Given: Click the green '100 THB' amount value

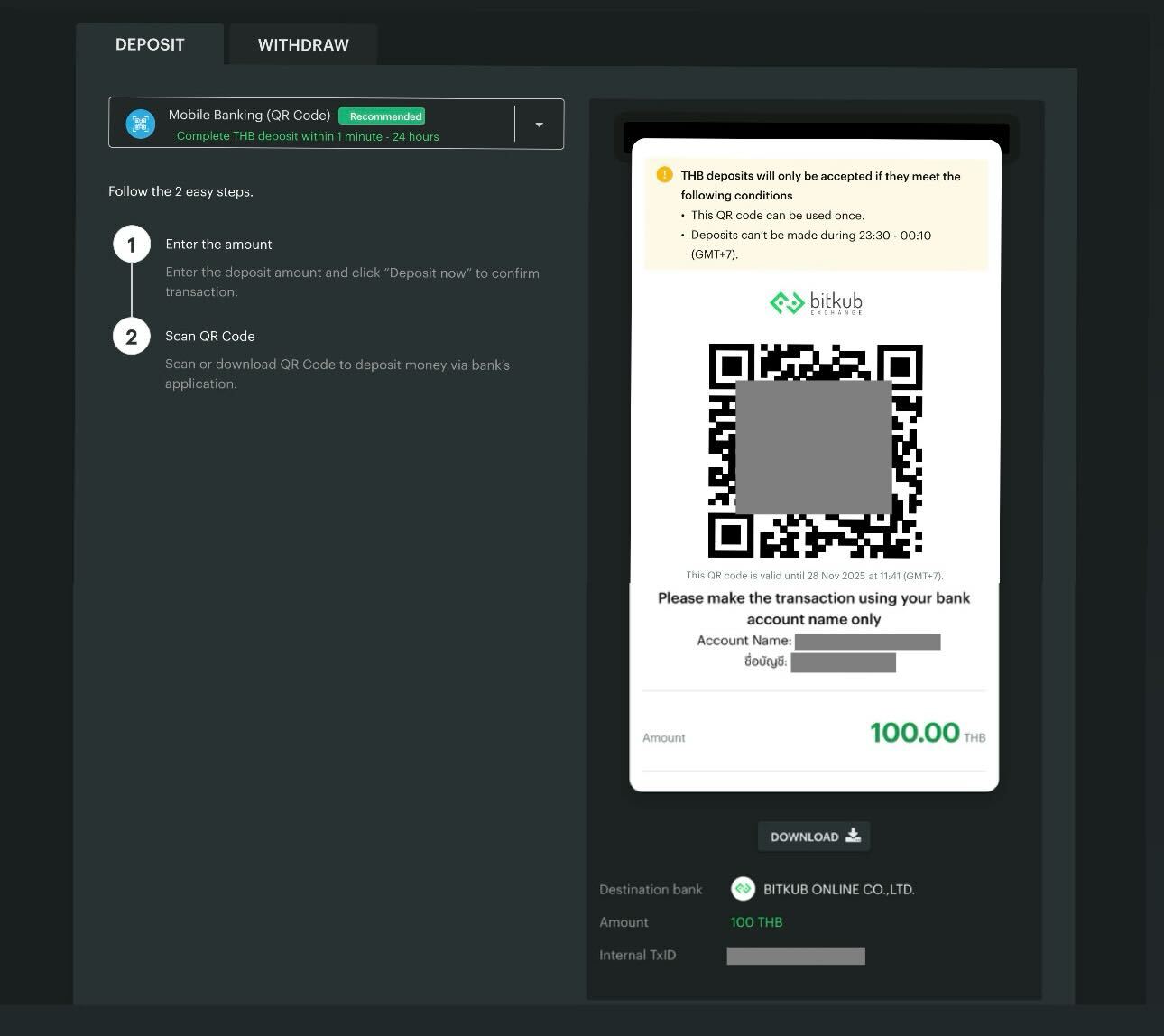Looking at the screenshot, I should pyautogui.click(x=756, y=922).
